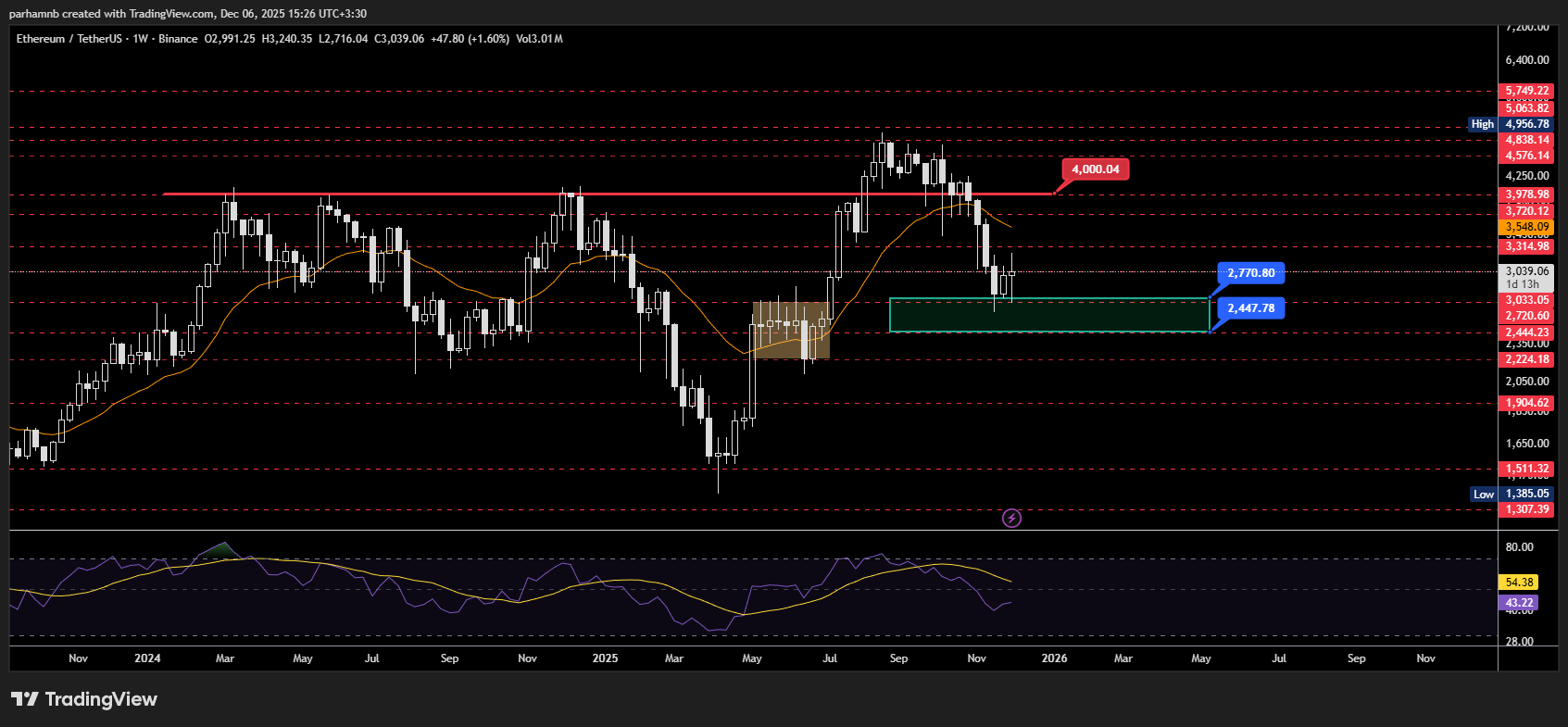Viewport: 1568px width, 727px height.
Task: Click the purple 43.22 RSI value label
Action: (x=1519, y=603)
